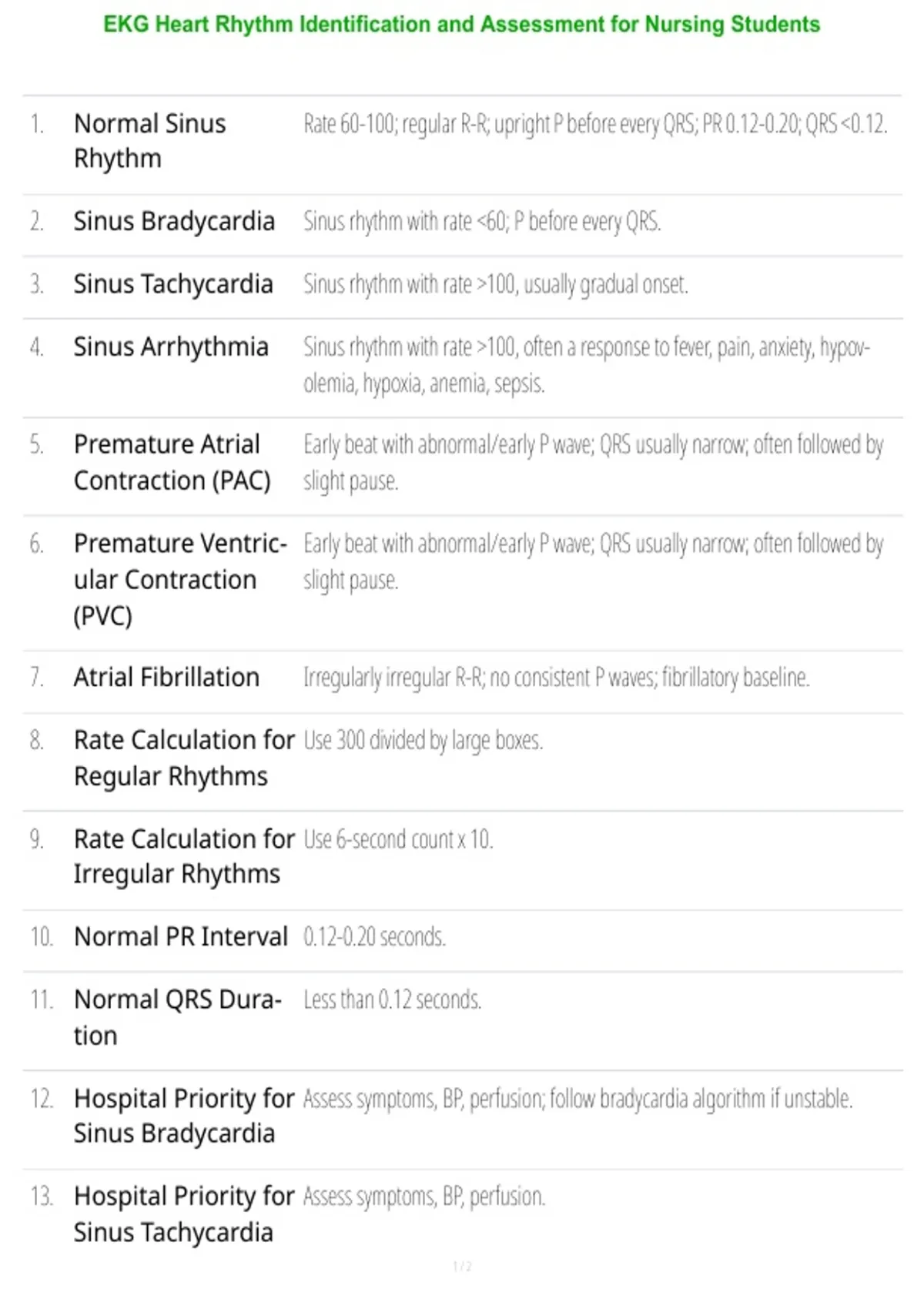
Task: Click the 'Less than 0.12 seconds' definition
Action: coord(392,999)
